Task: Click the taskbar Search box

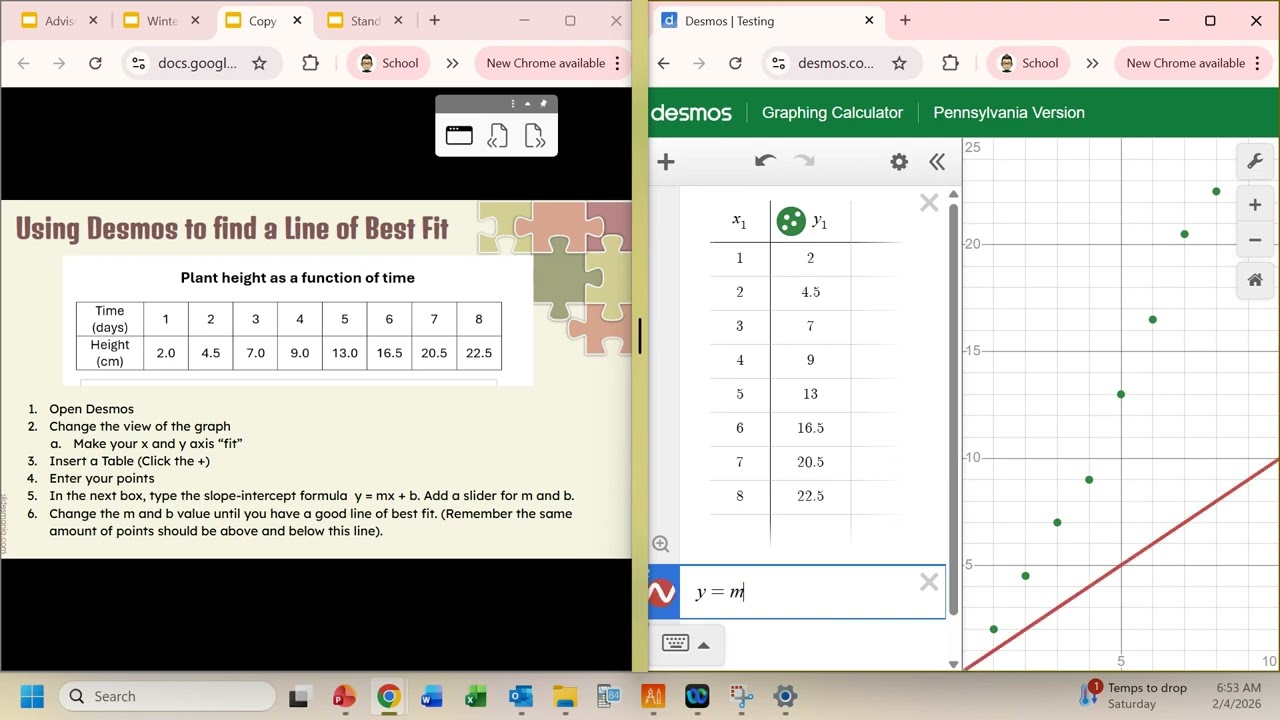Action: (167, 696)
